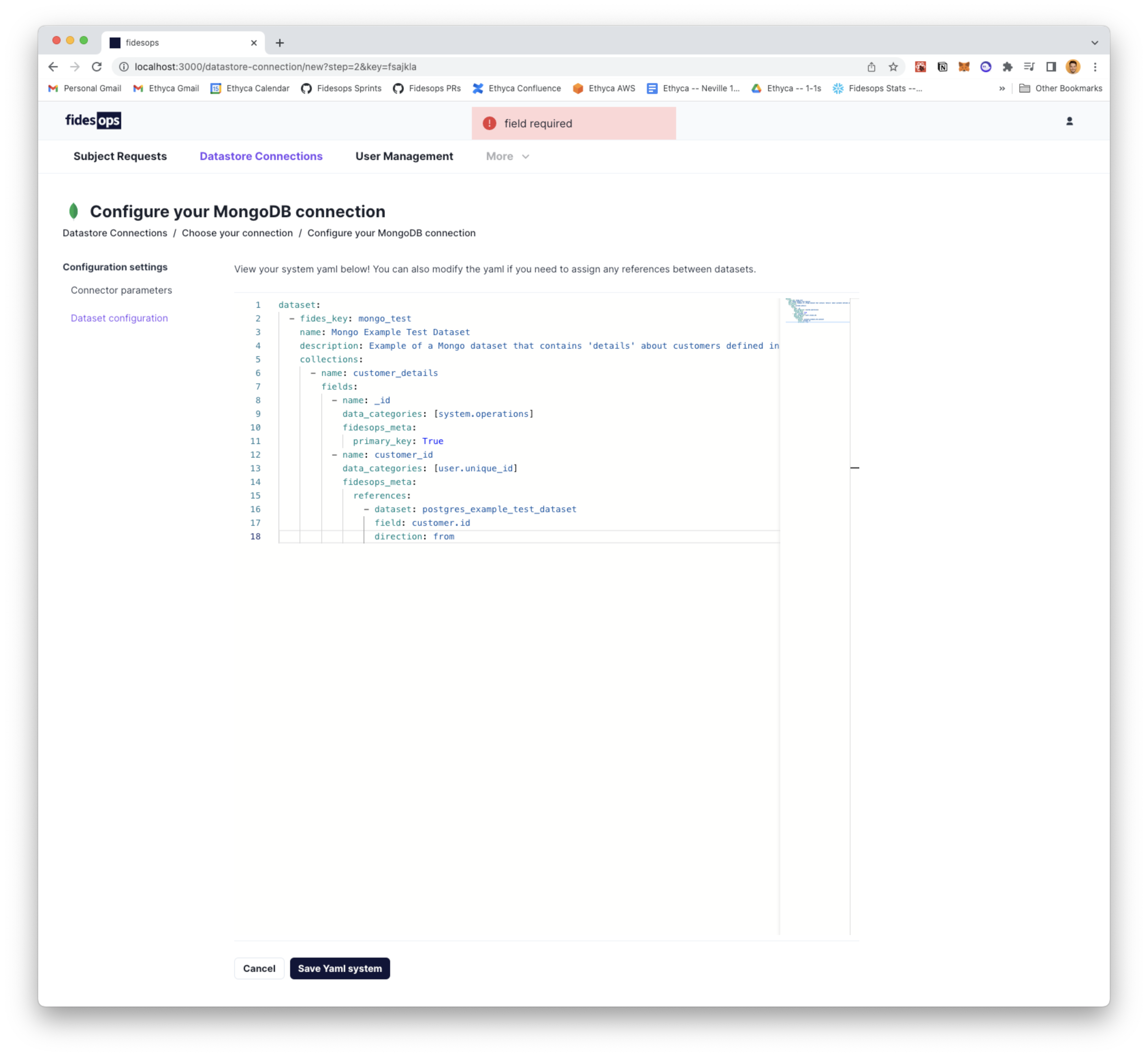The height and width of the screenshot is (1057, 1148).
Task: Click the code editor minimap
Action: 817,311
